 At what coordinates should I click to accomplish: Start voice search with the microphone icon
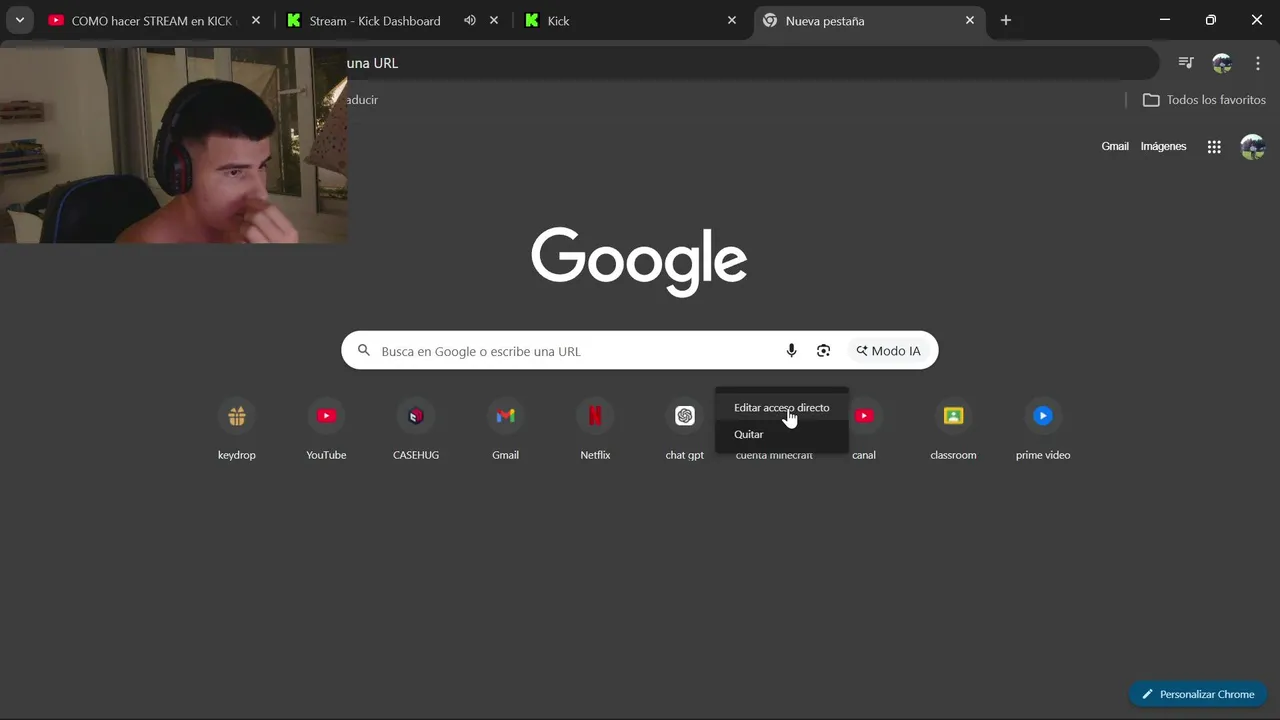point(791,350)
